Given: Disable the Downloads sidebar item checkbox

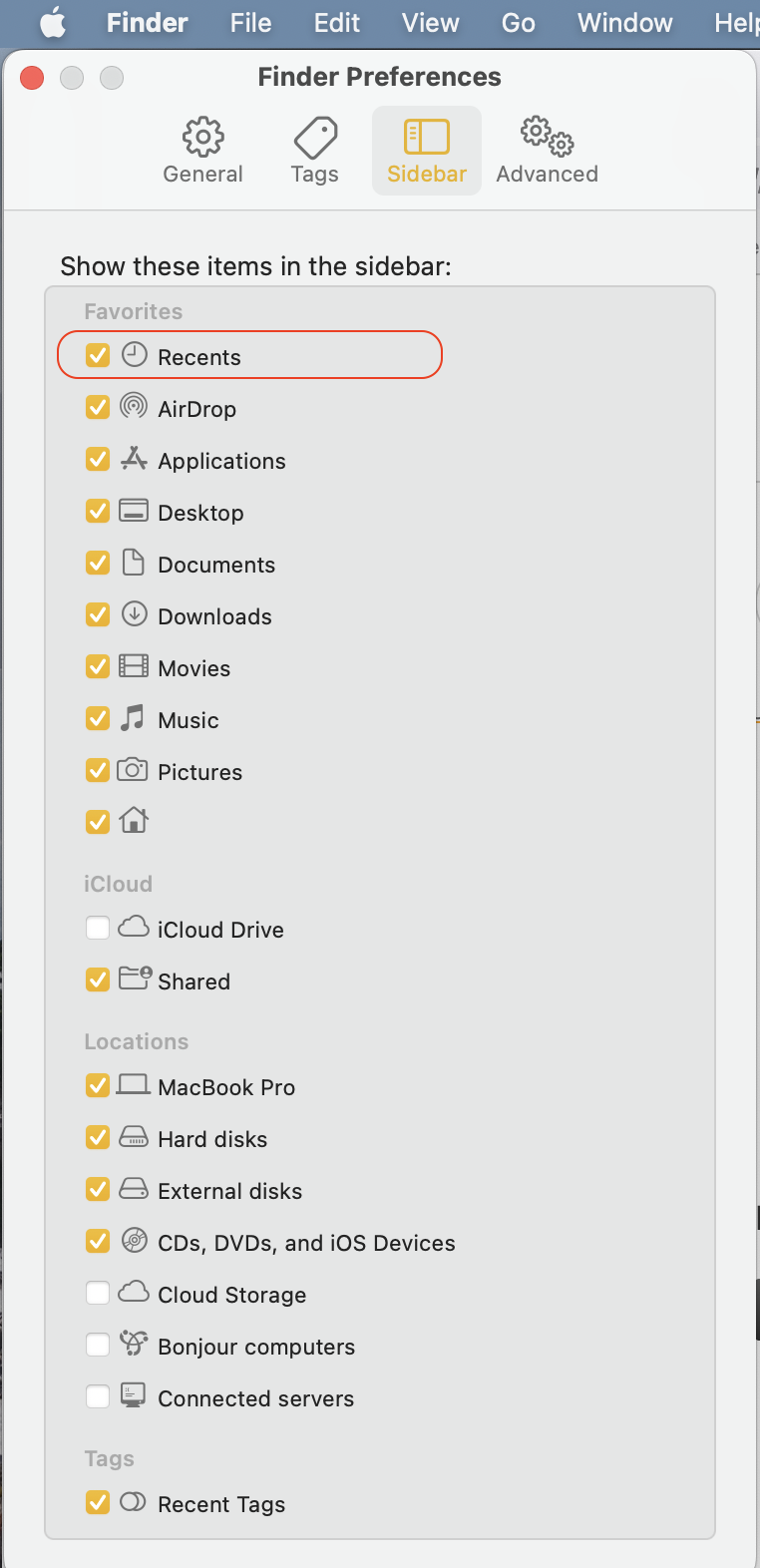Looking at the screenshot, I should tap(98, 614).
